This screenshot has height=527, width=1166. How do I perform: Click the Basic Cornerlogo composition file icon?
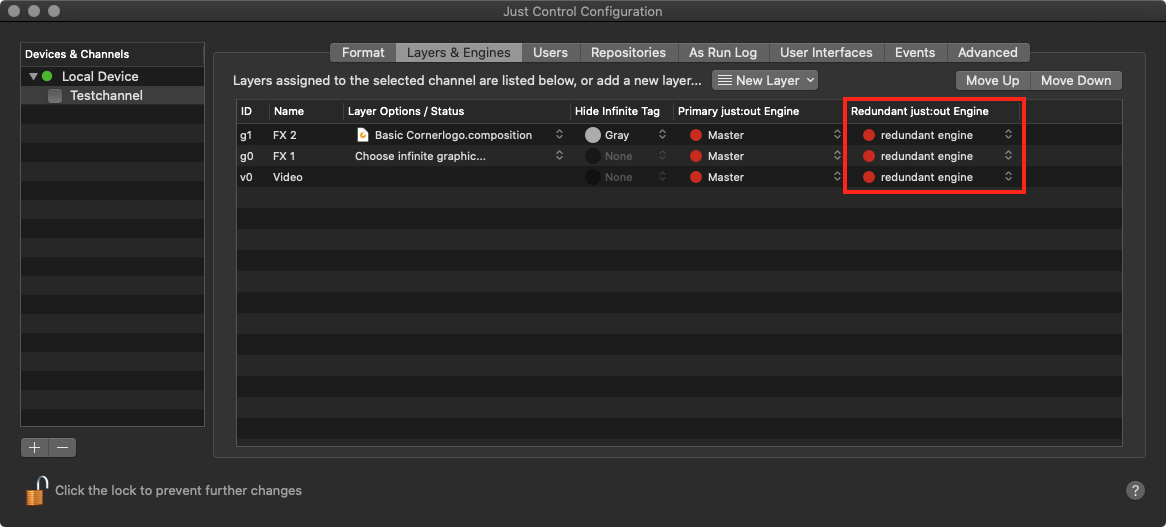pyautogui.click(x=363, y=135)
